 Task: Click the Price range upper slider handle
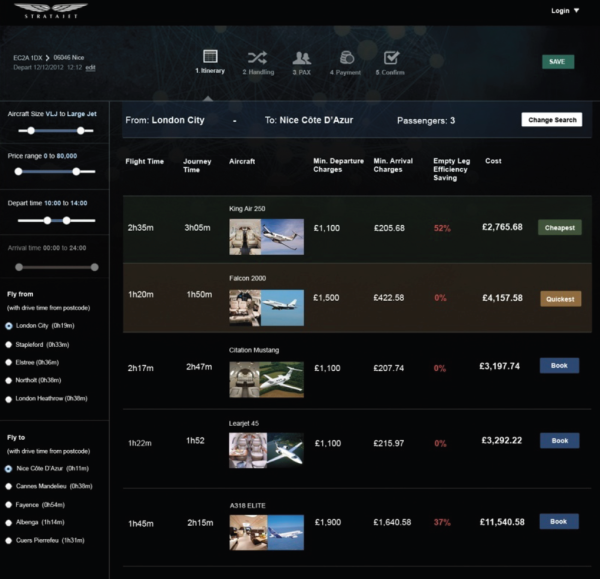point(76,171)
